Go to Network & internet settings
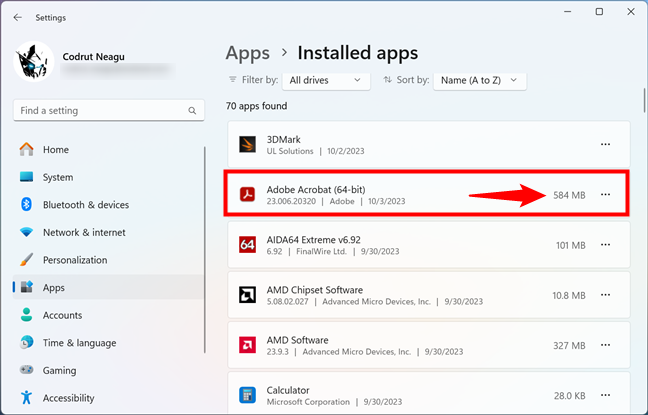Viewport: 648px width, 415px height. click(109, 232)
